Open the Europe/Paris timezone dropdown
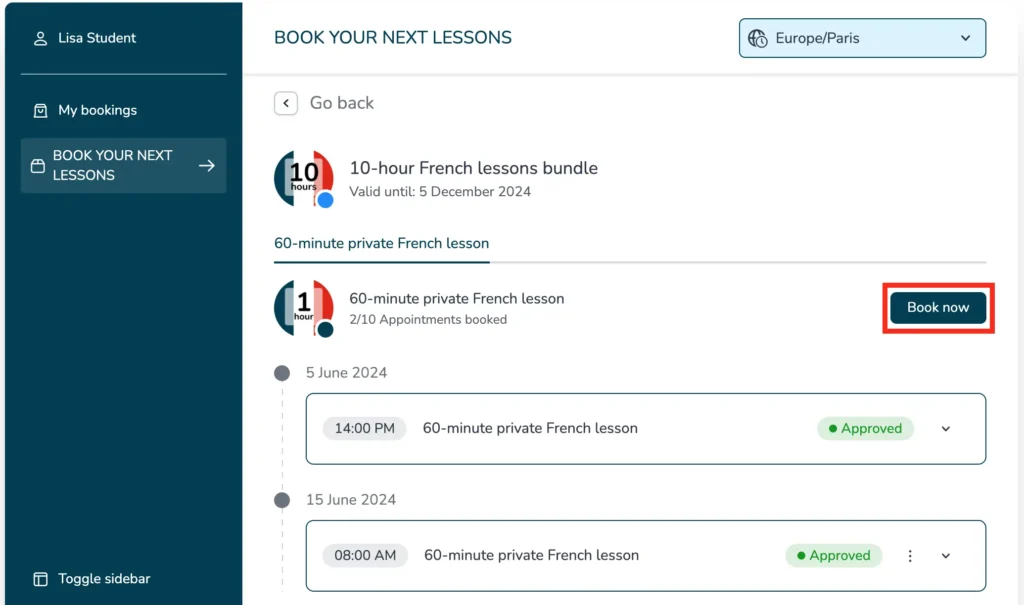 tap(862, 39)
